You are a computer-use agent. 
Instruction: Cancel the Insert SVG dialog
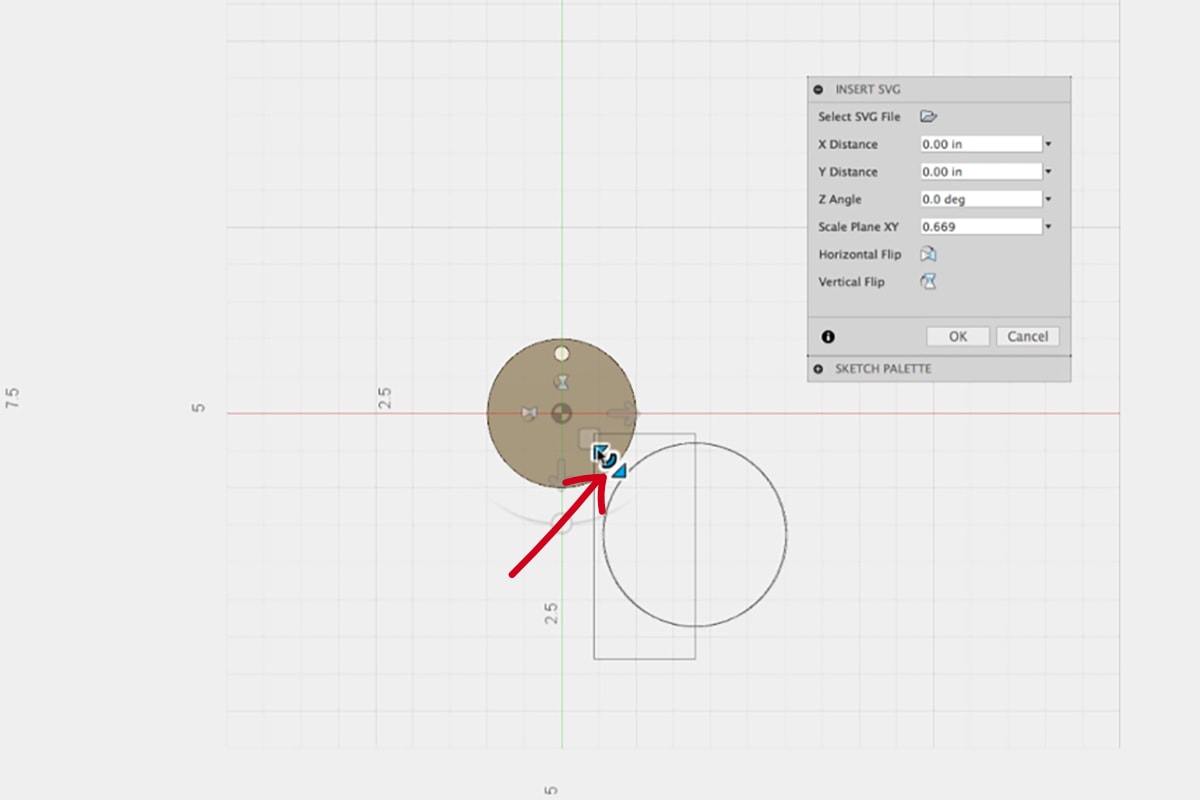point(1027,336)
